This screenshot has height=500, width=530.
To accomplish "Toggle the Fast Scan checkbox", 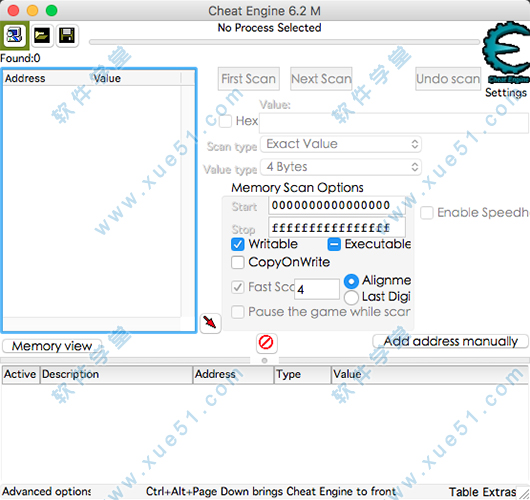I will pos(238,287).
